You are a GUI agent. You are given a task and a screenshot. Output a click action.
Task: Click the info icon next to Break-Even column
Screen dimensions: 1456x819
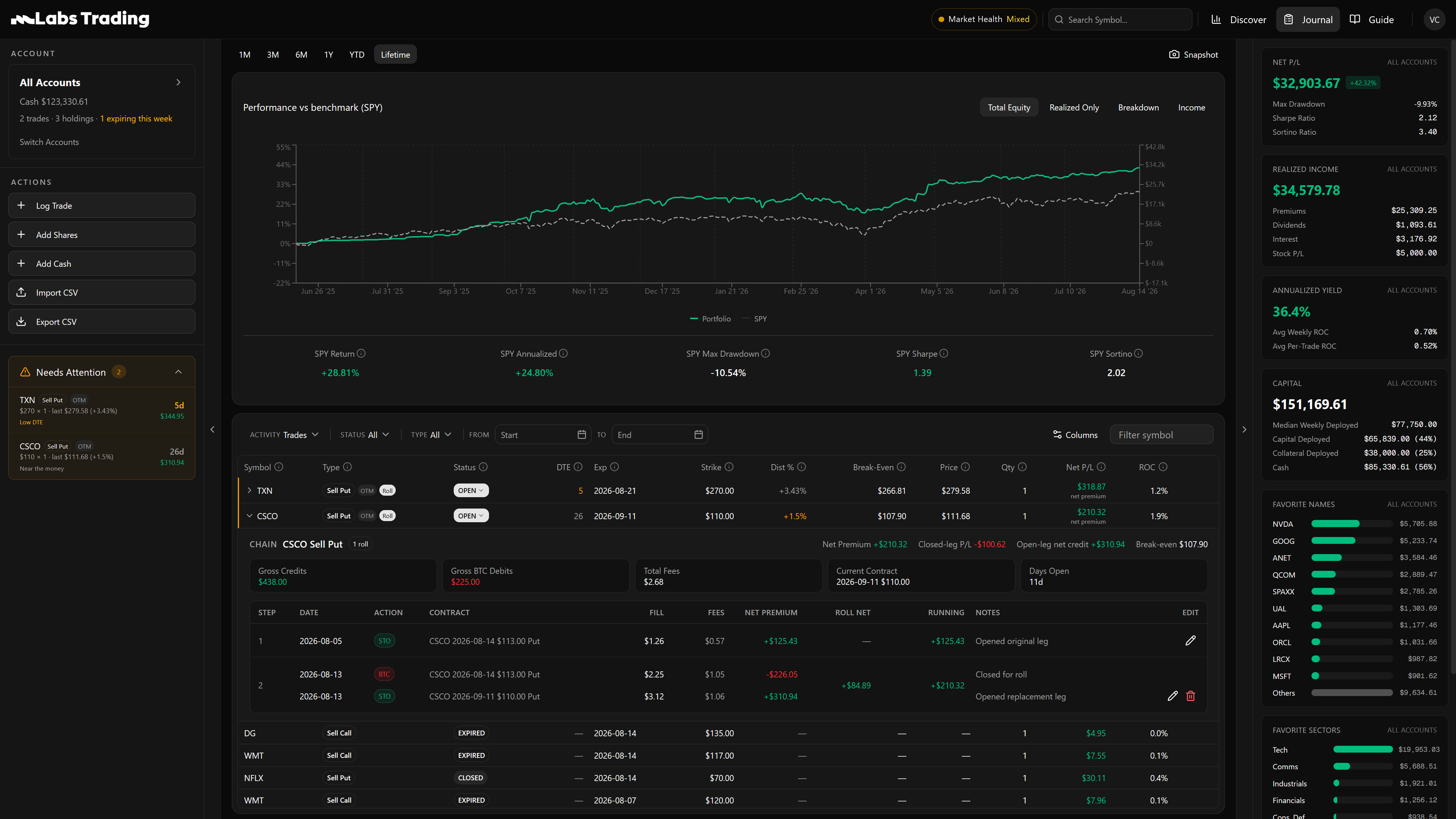tap(901, 467)
